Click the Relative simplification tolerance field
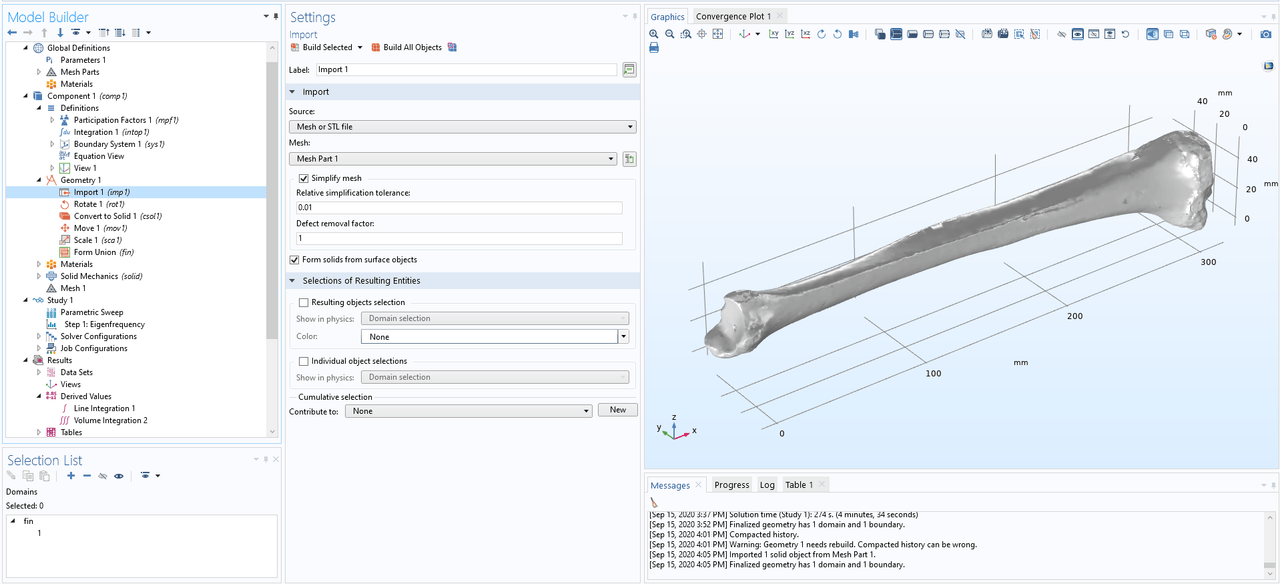 tap(459, 207)
